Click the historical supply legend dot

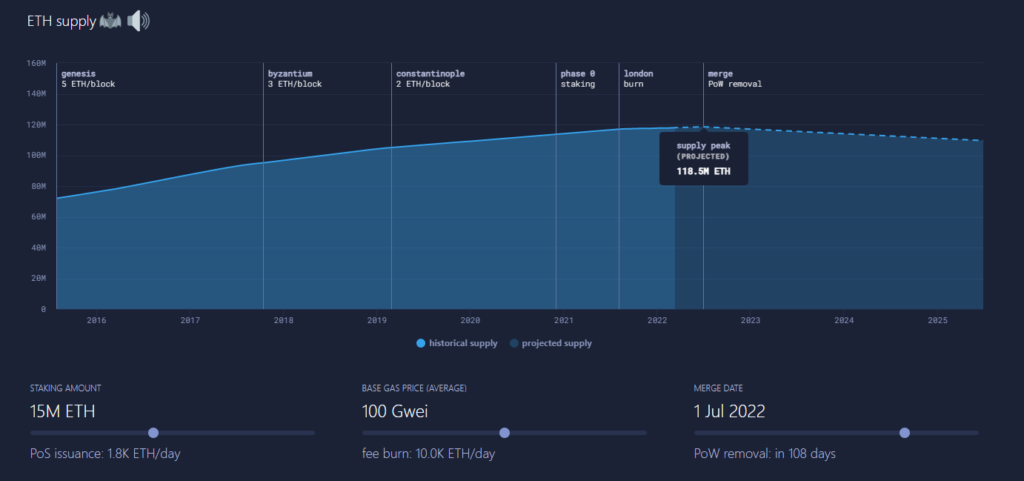pos(421,343)
